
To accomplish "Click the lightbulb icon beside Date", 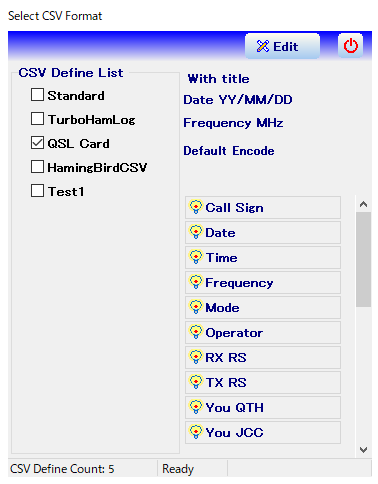I will pos(196,232).
